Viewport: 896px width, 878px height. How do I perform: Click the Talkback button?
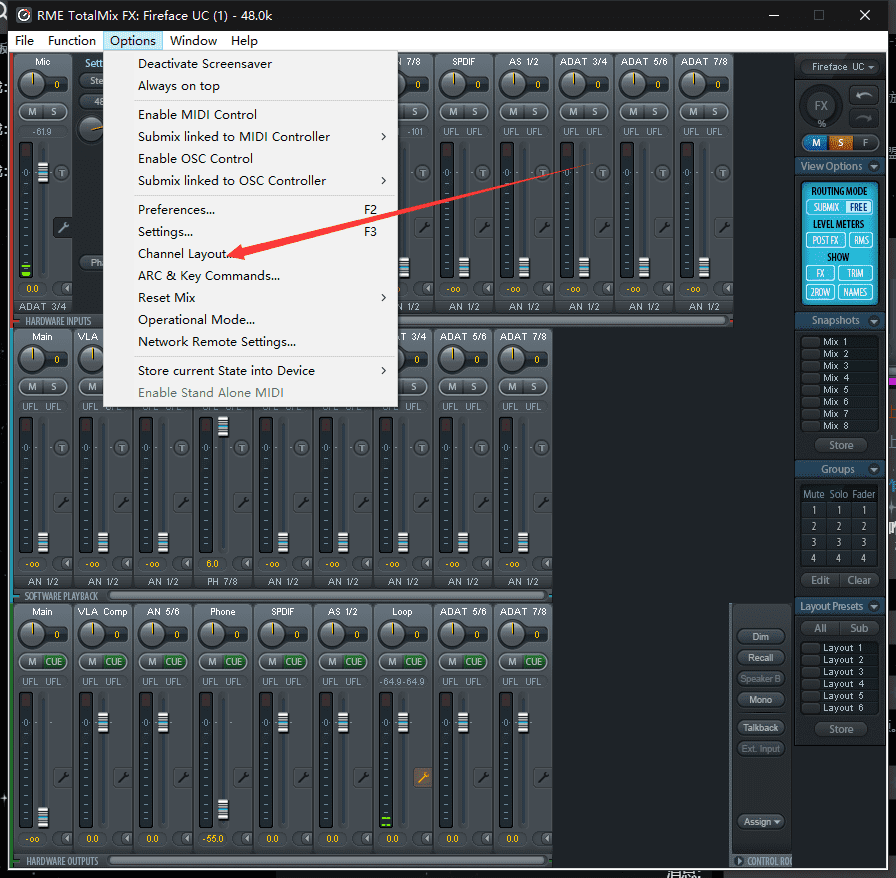pyautogui.click(x=761, y=728)
